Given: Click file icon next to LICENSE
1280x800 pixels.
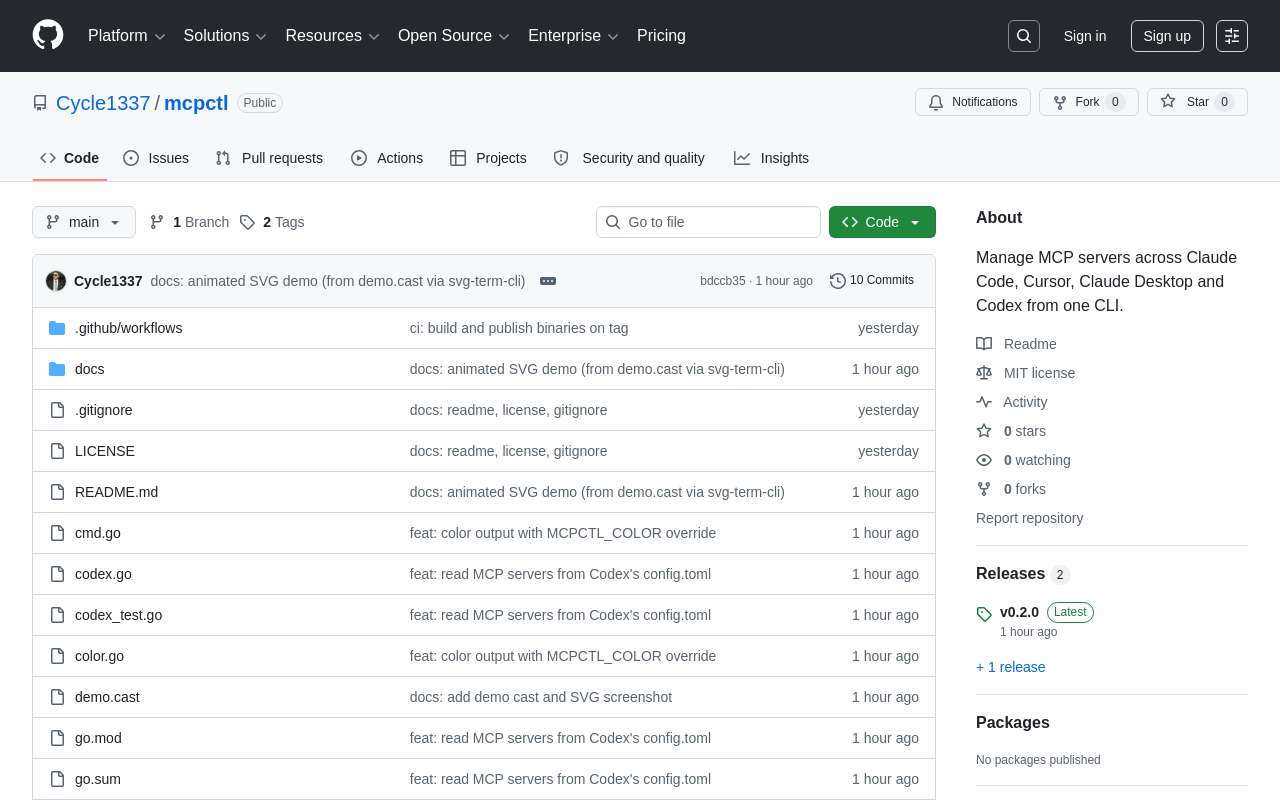Looking at the screenshot, I should (x=57, y=451).
